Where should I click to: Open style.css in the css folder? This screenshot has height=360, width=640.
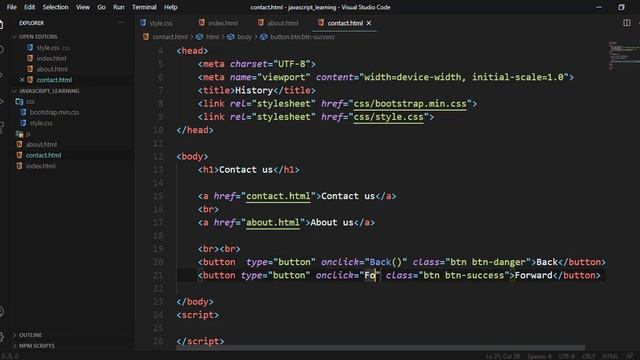[x=41, y=123]
